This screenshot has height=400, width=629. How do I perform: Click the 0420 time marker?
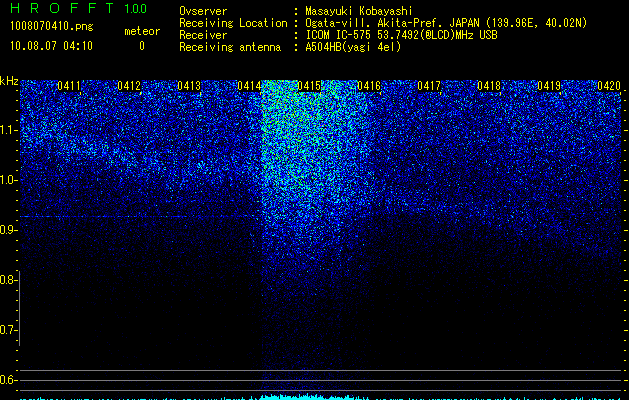[x=609, y=86]
